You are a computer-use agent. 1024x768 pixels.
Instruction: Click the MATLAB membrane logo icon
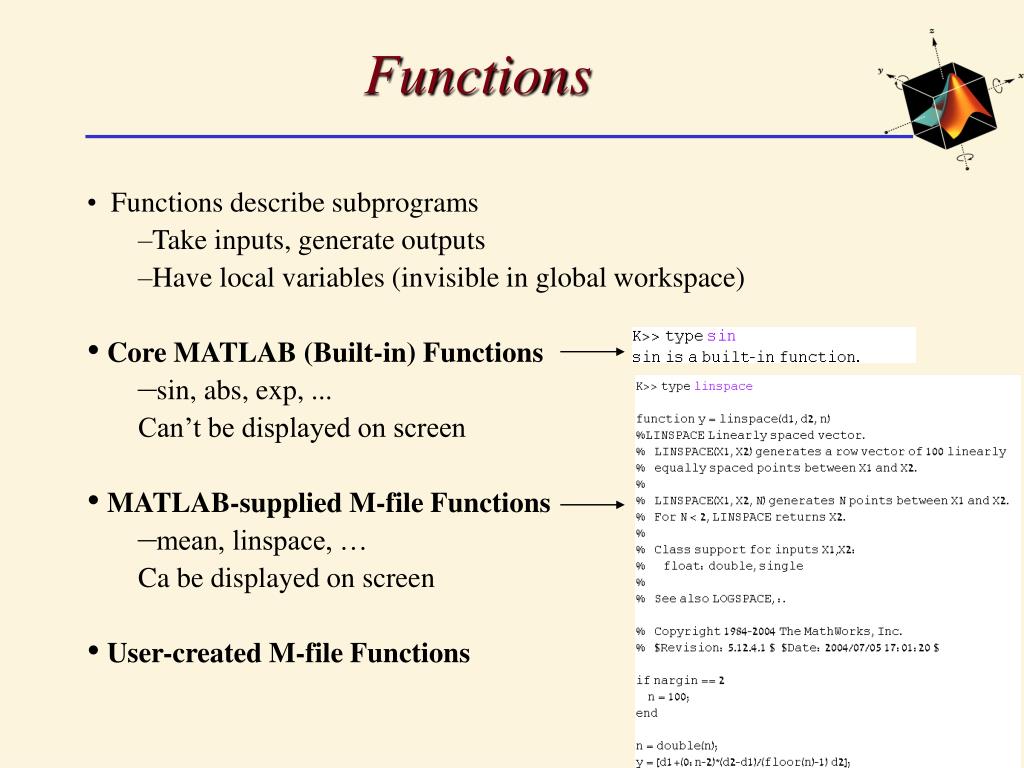[x=950, y=100]
